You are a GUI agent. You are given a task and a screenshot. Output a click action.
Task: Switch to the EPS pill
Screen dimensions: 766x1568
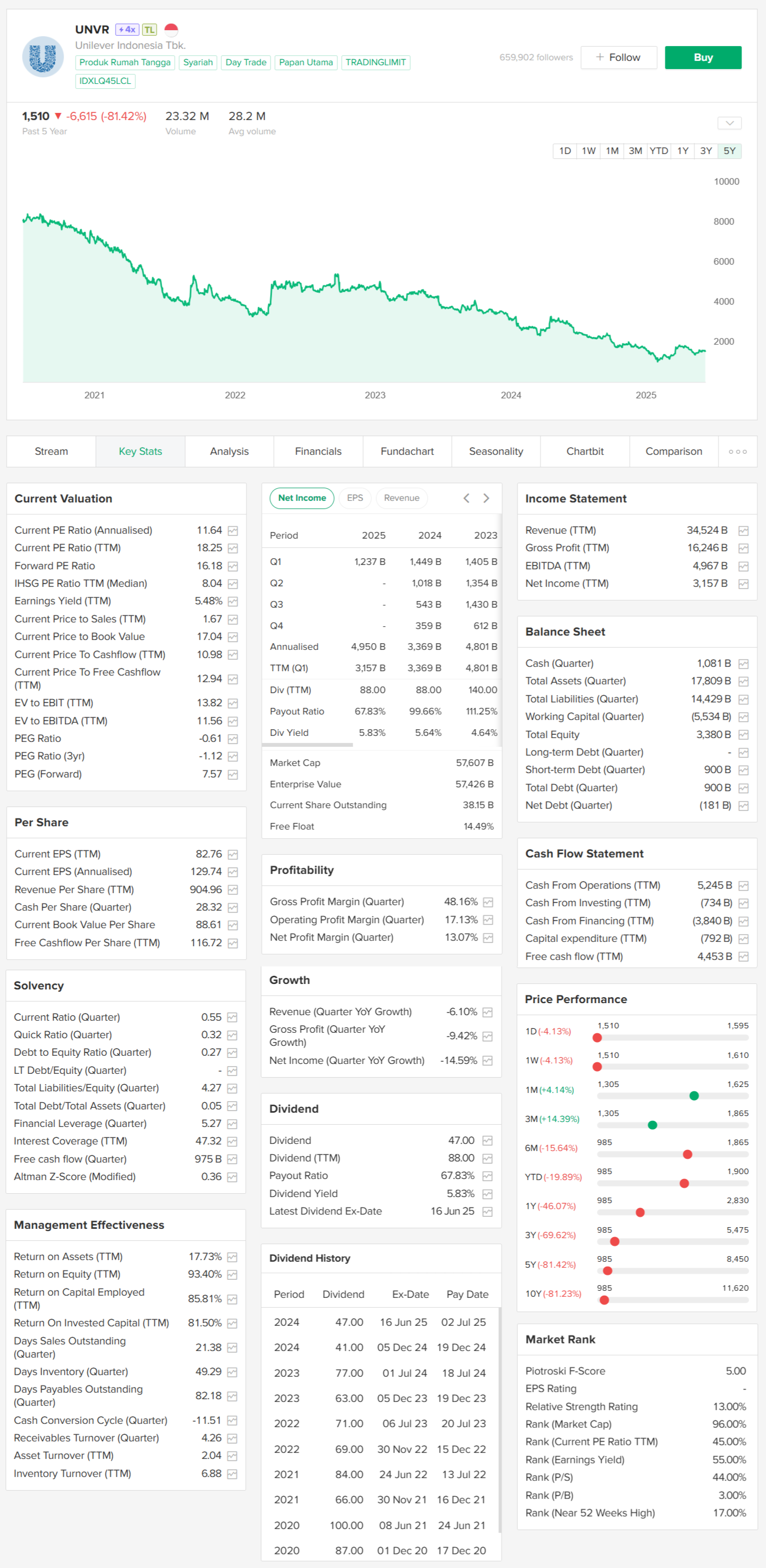pos(355,498)
